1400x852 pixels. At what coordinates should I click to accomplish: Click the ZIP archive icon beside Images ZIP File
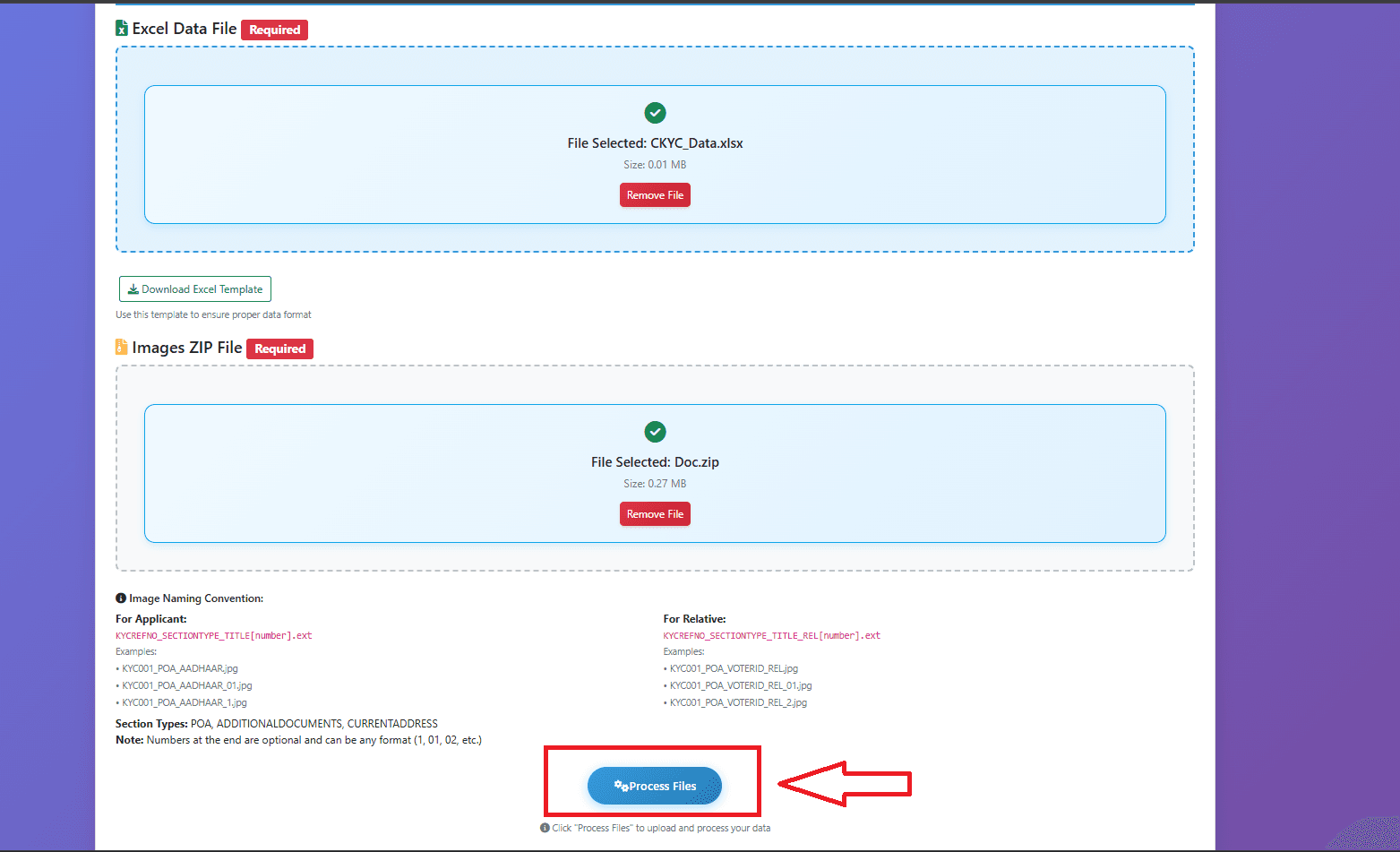pyautogui.click(x=122, y=347)
